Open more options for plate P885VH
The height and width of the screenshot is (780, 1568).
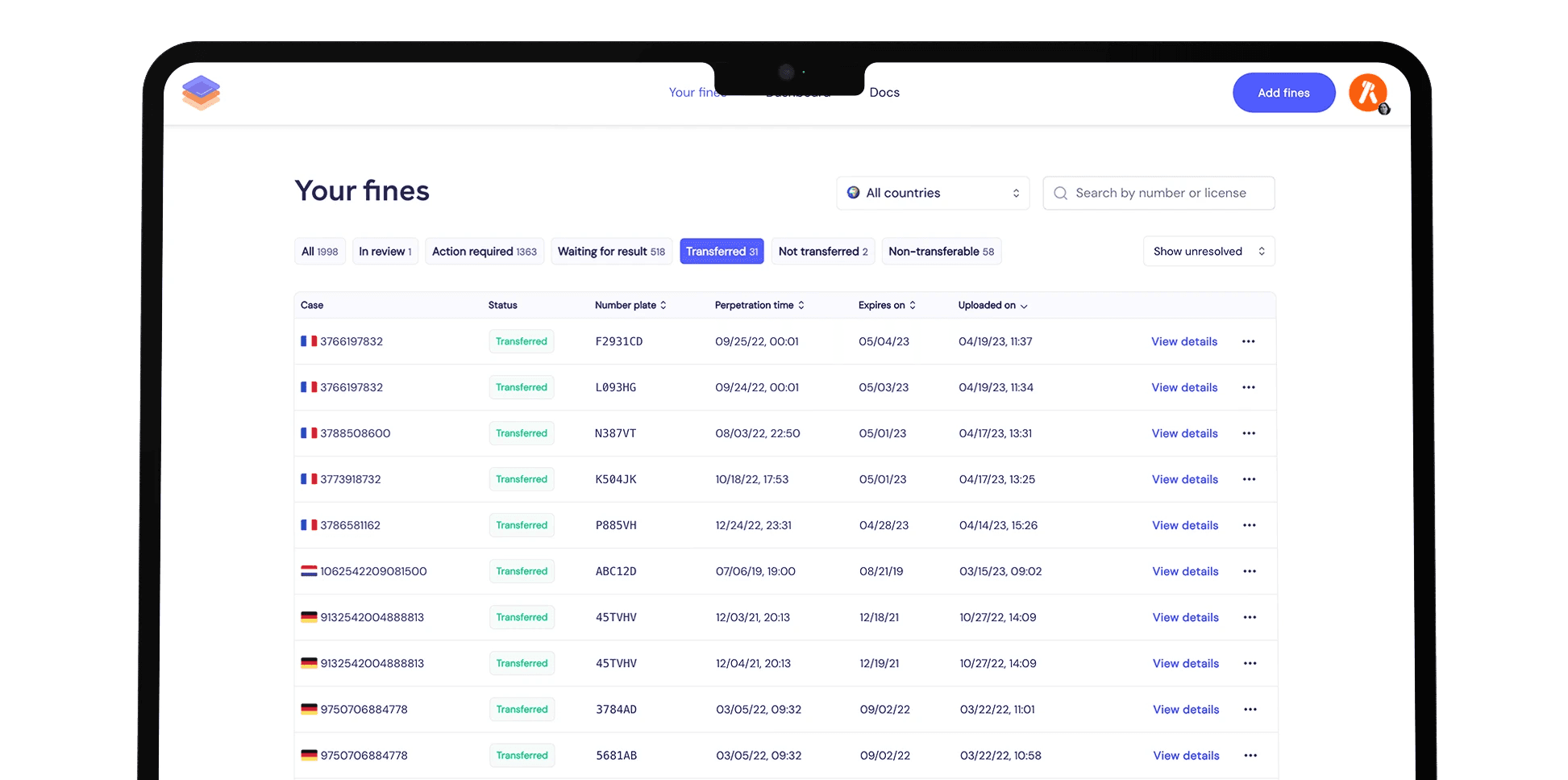pyautogui.click(x=1250, y=525)
